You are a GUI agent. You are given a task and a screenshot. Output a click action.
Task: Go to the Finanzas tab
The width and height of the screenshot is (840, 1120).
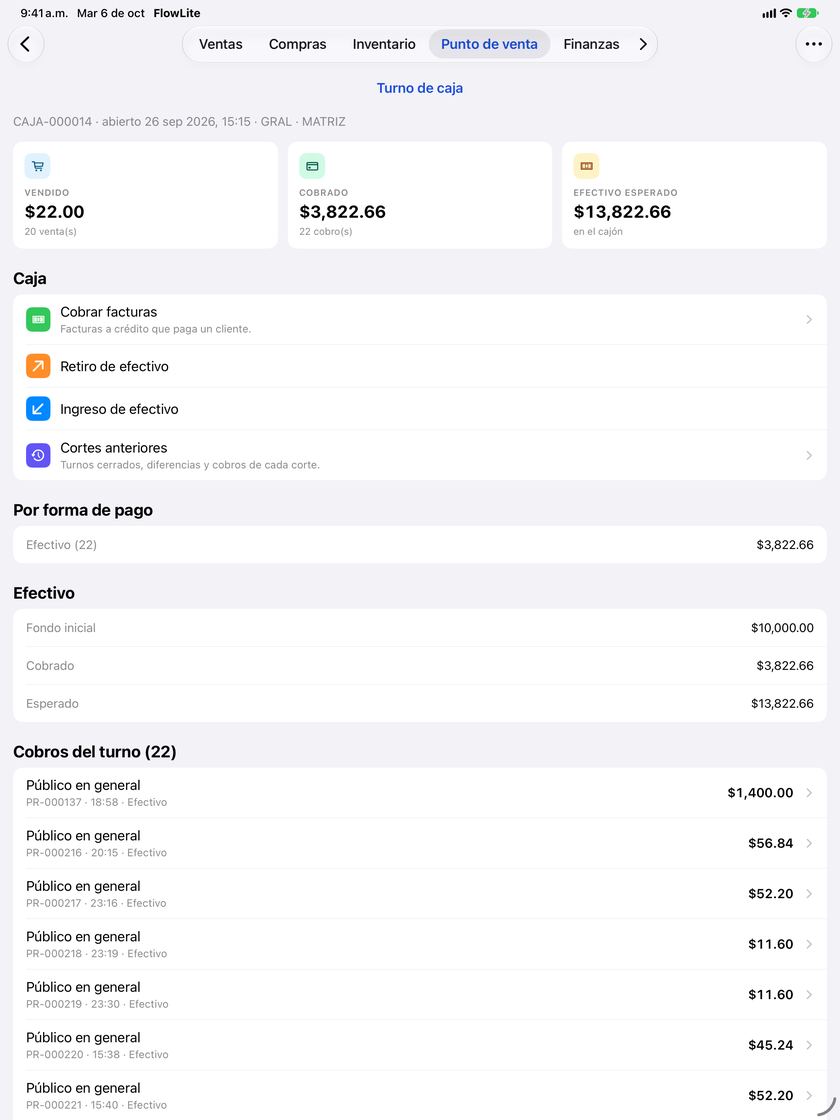pyautogui.click(x=591, y=44)
